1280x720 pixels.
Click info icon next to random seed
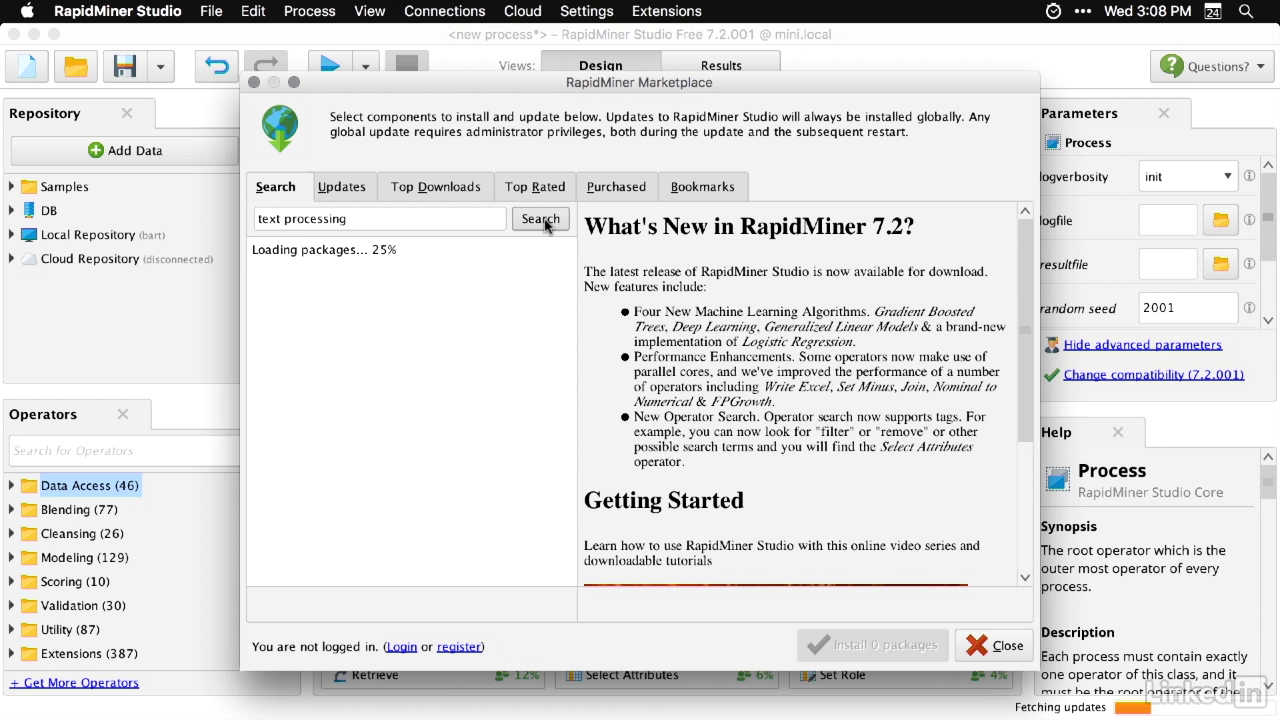tap(1249, 308)
